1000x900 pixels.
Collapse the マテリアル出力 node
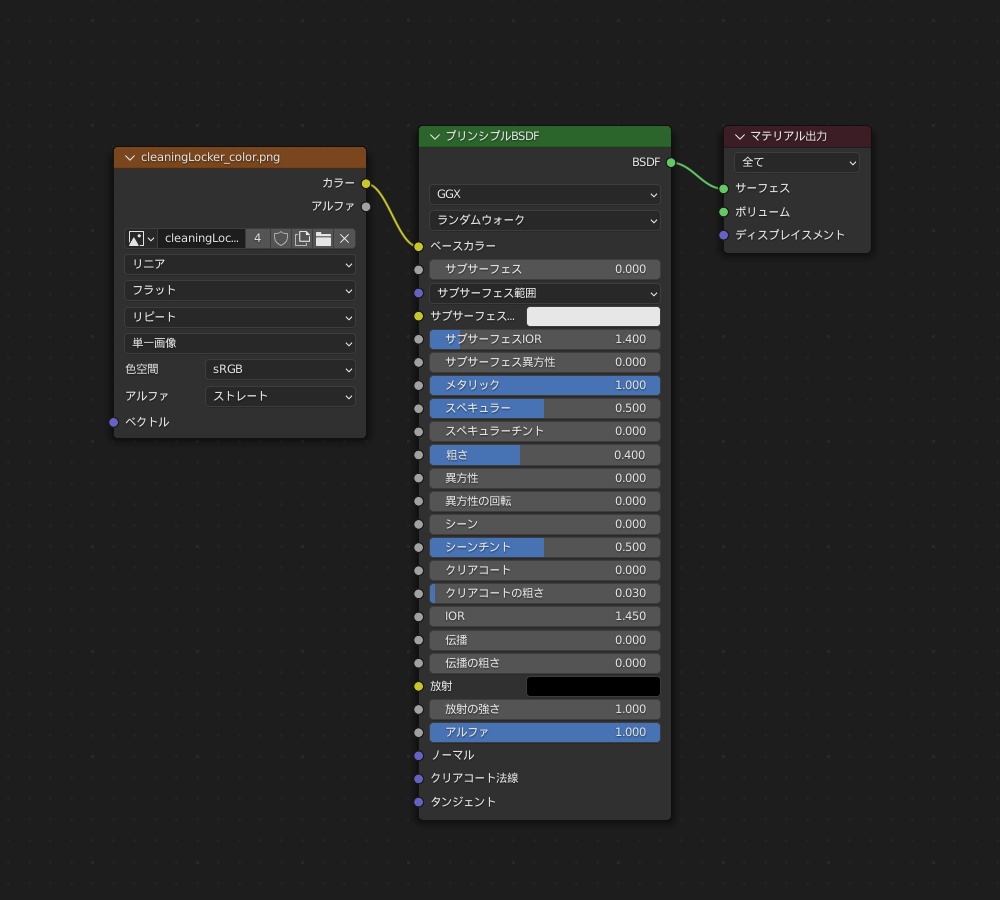pyautogui.click(x=740, y=136)
